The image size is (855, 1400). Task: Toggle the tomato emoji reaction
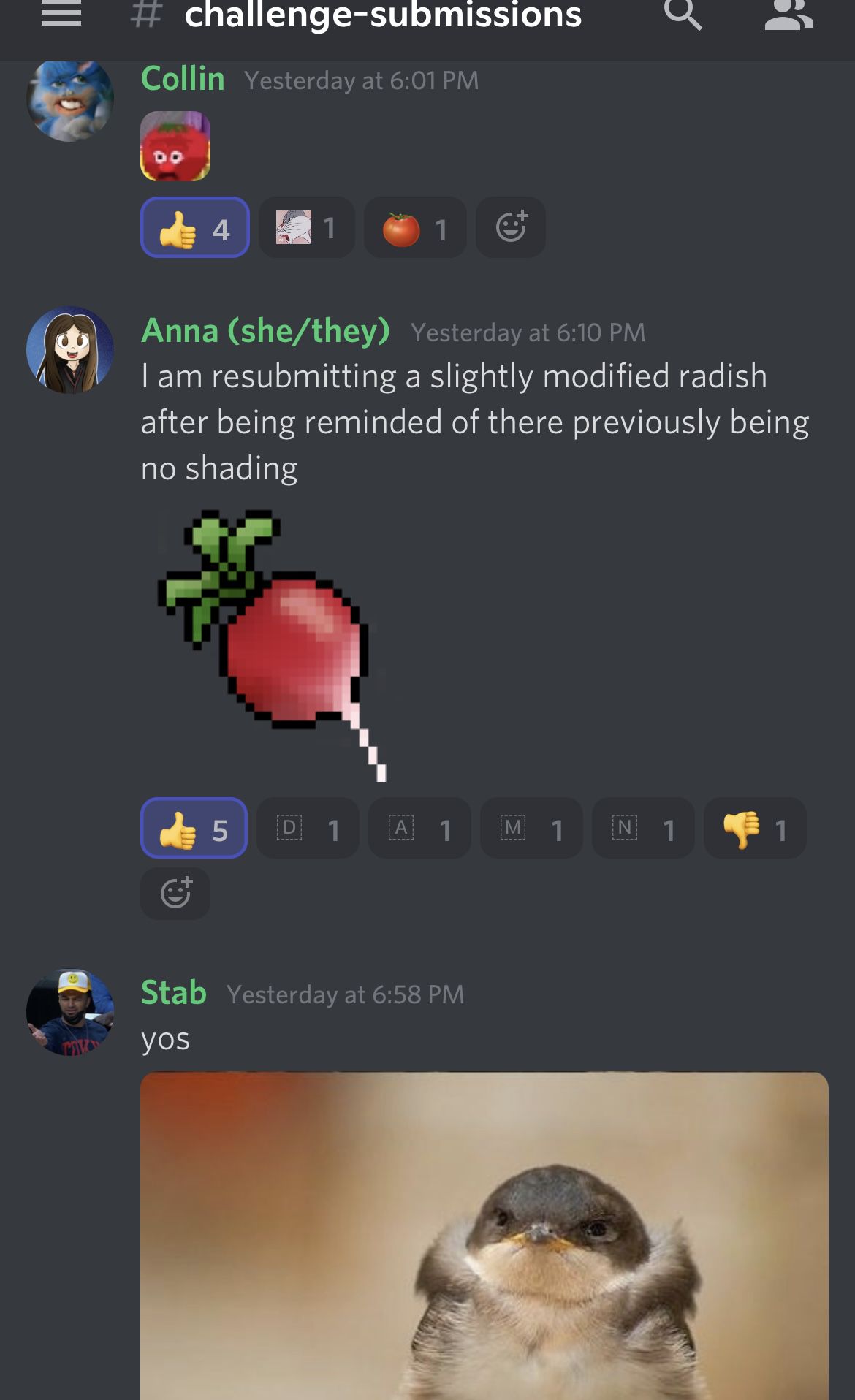coord(415,227)
